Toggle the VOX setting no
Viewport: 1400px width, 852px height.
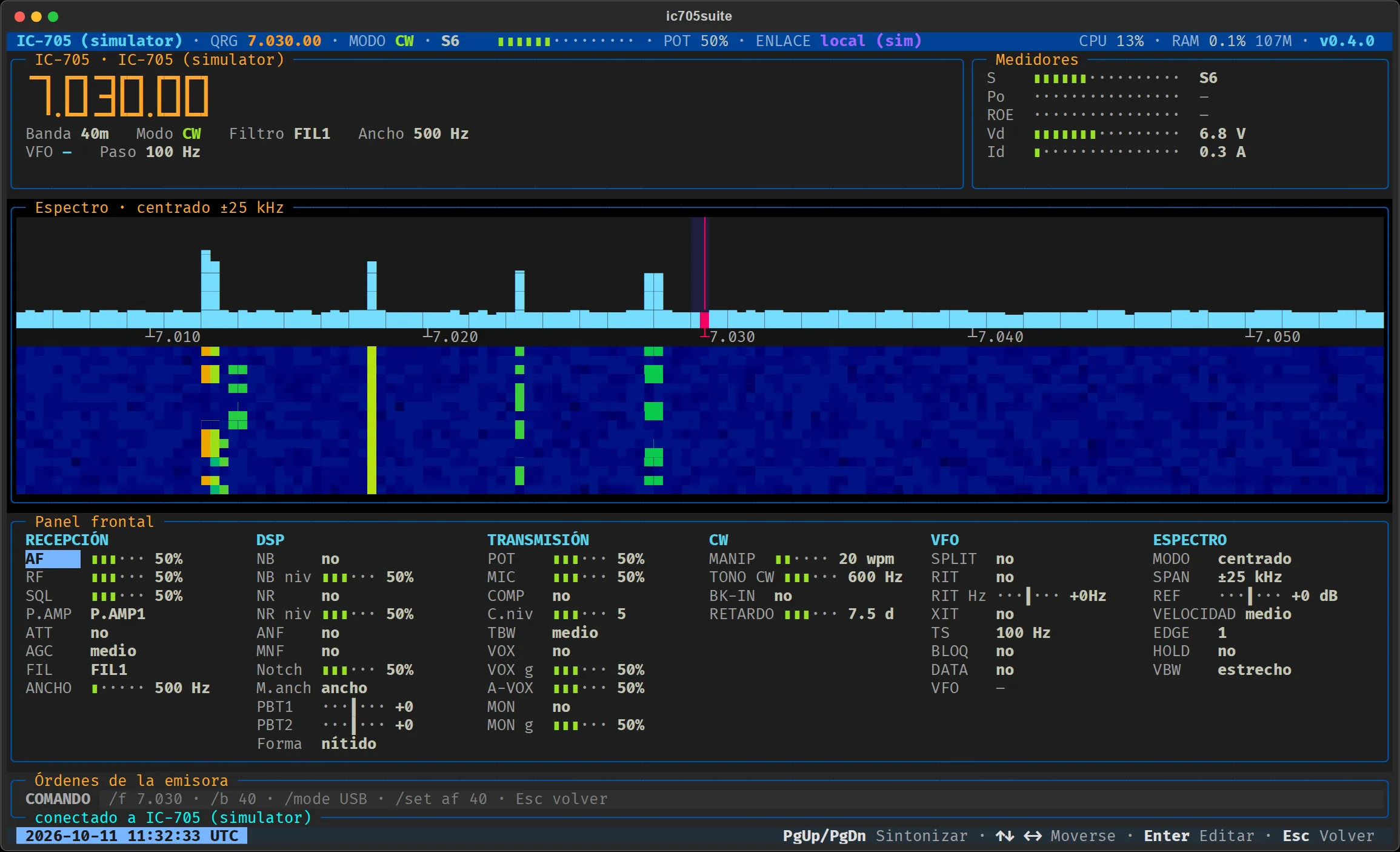coord(561,651)
